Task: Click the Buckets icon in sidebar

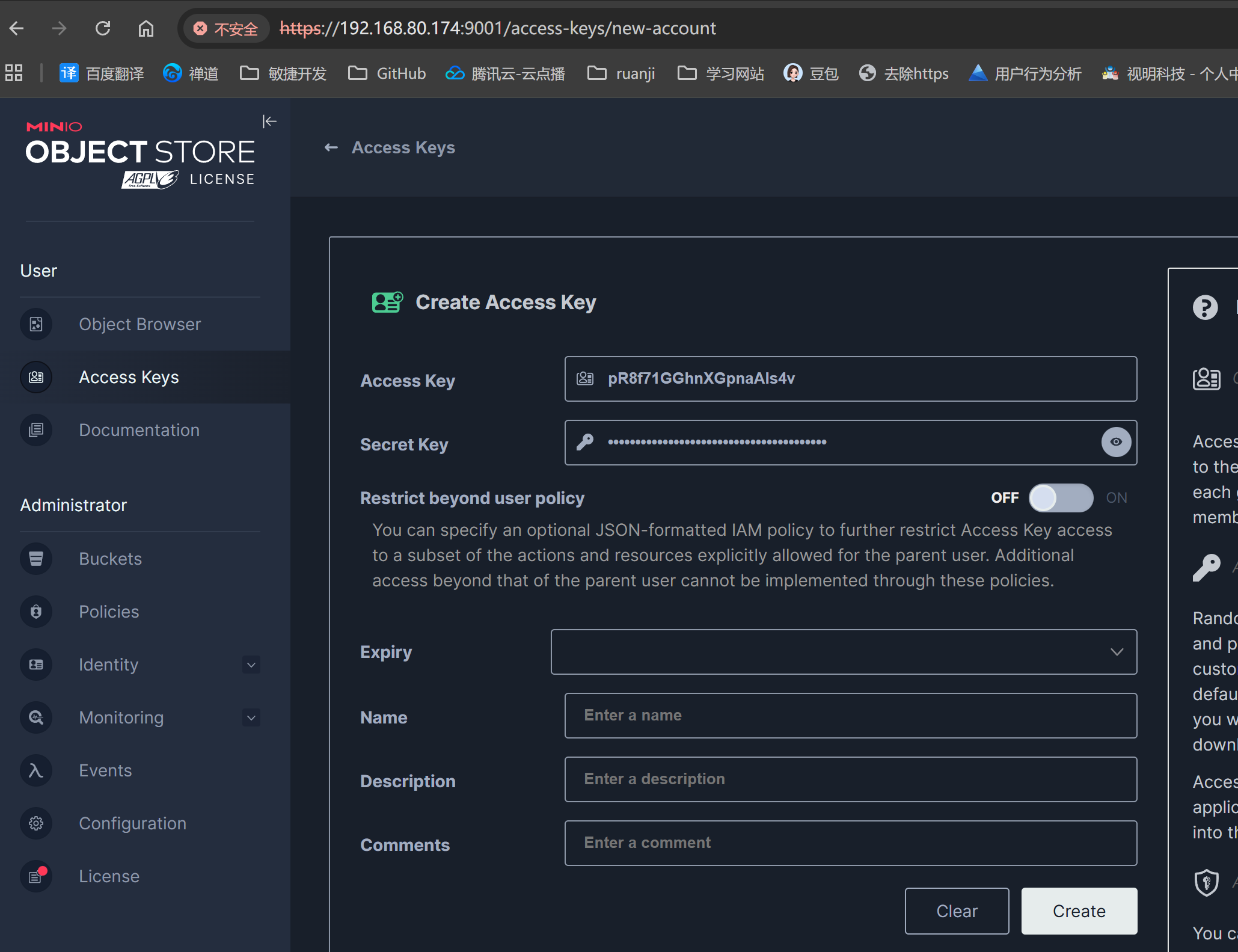Action: pos(36,559)
